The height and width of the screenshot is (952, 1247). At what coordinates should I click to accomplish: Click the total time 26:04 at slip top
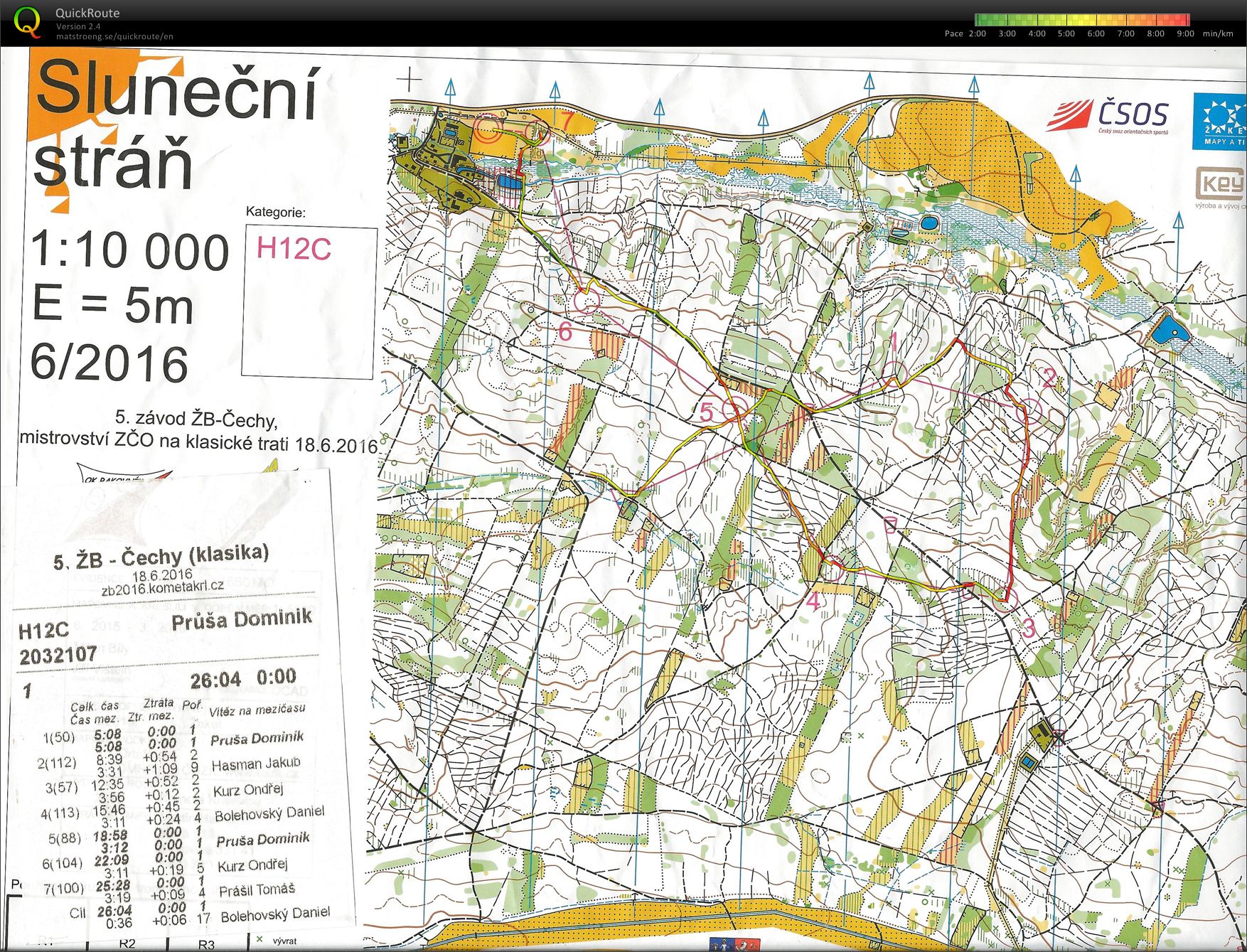(x=215, y=680)
